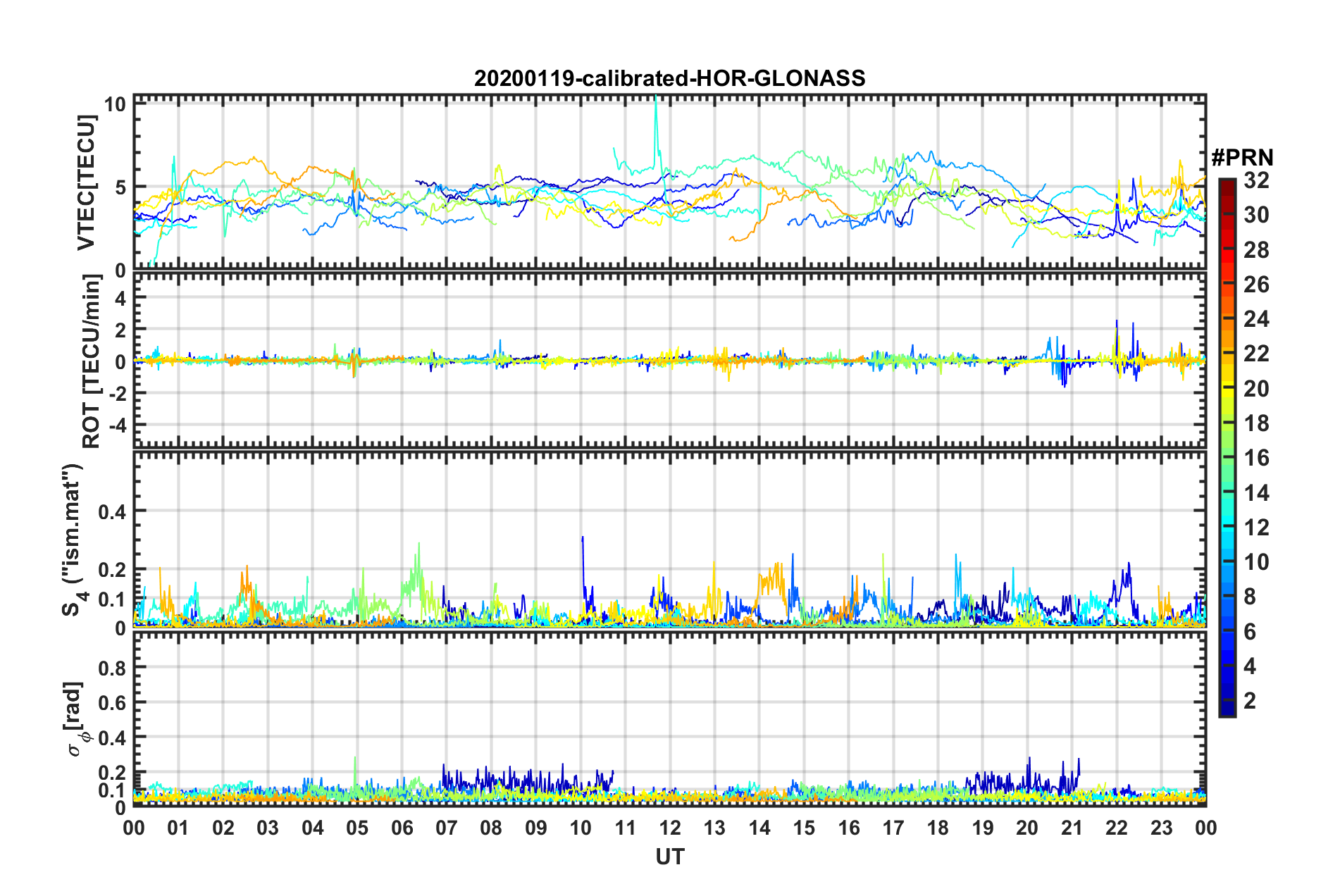
Task: Click the plot title 20200119-calibrated-HOR-GLONASS
Action: pos(669,77)
